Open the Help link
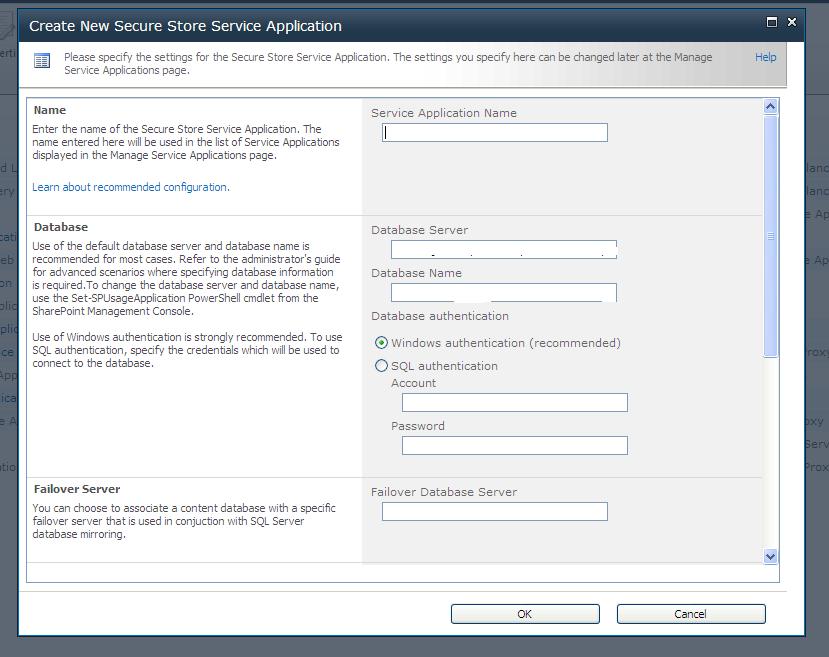This screenshot has height=657, width=829. pyautogui.click(x=765, y=57)
